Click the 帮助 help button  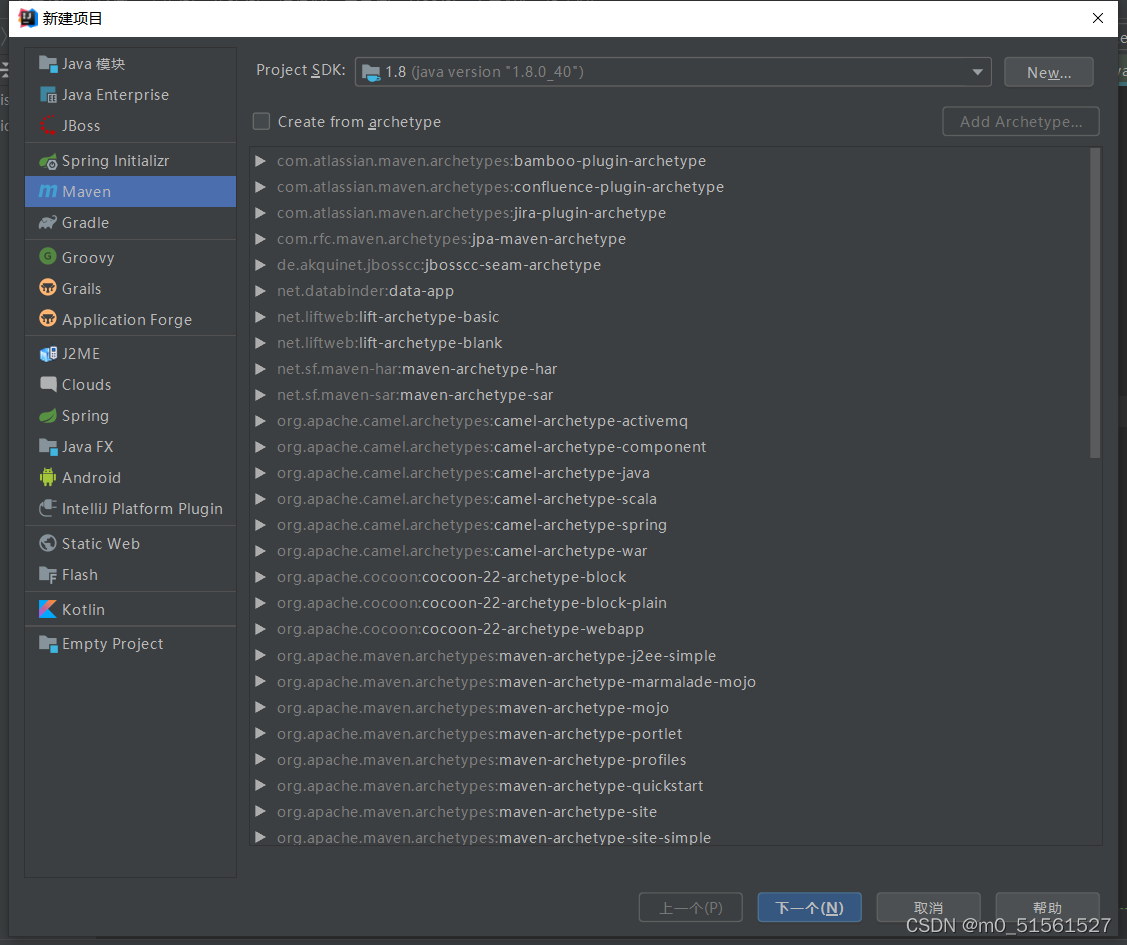(x=1047, y=908)
